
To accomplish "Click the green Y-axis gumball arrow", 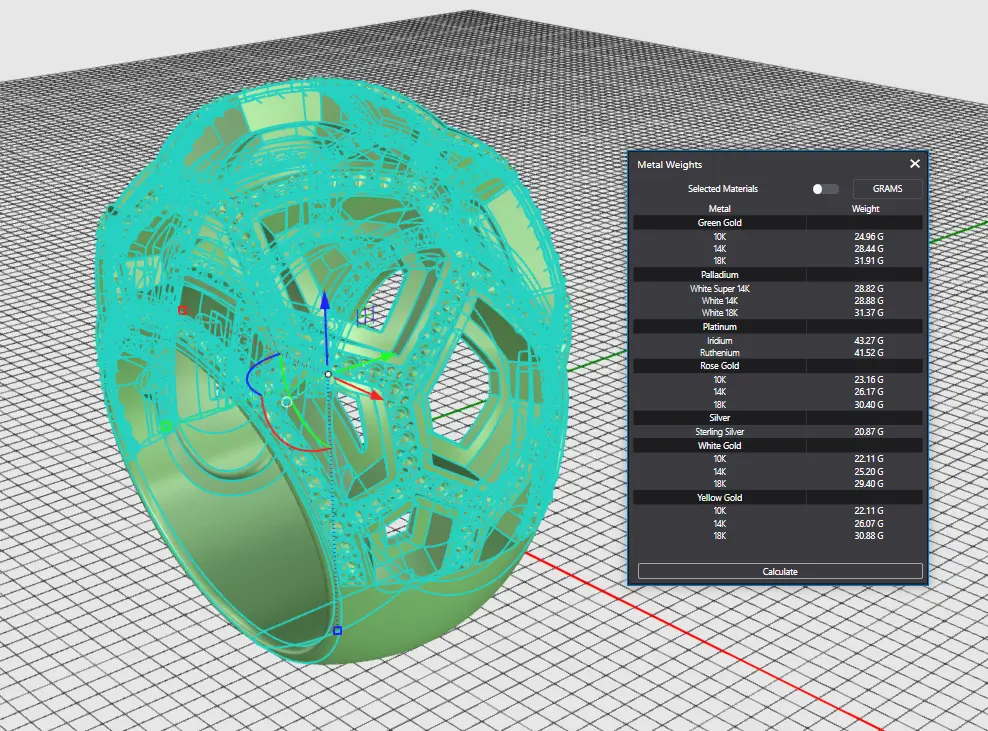I will pyautogui.click(x=387, y=355).
